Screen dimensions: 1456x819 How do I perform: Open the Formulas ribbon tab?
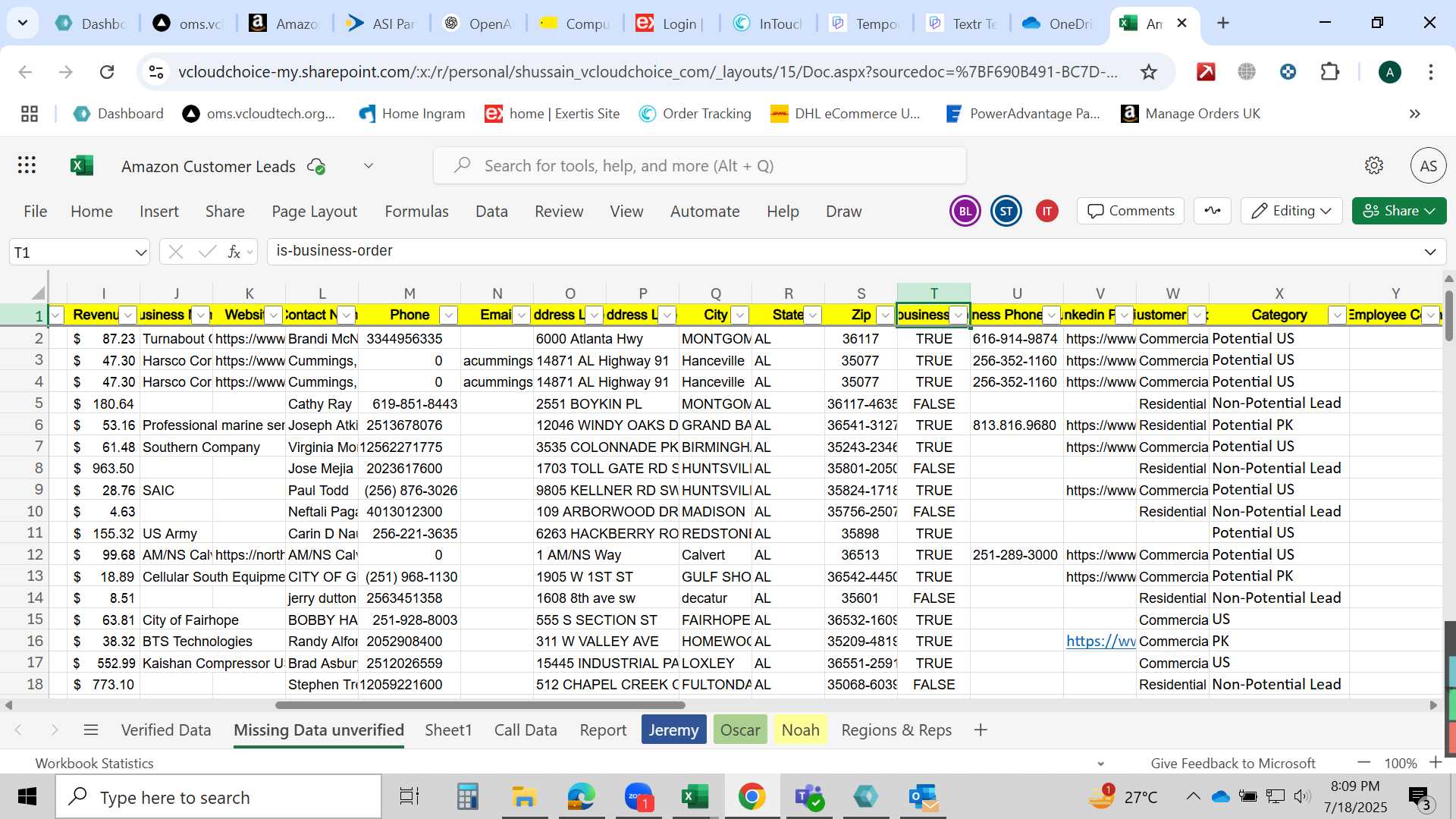pos(416,212)
